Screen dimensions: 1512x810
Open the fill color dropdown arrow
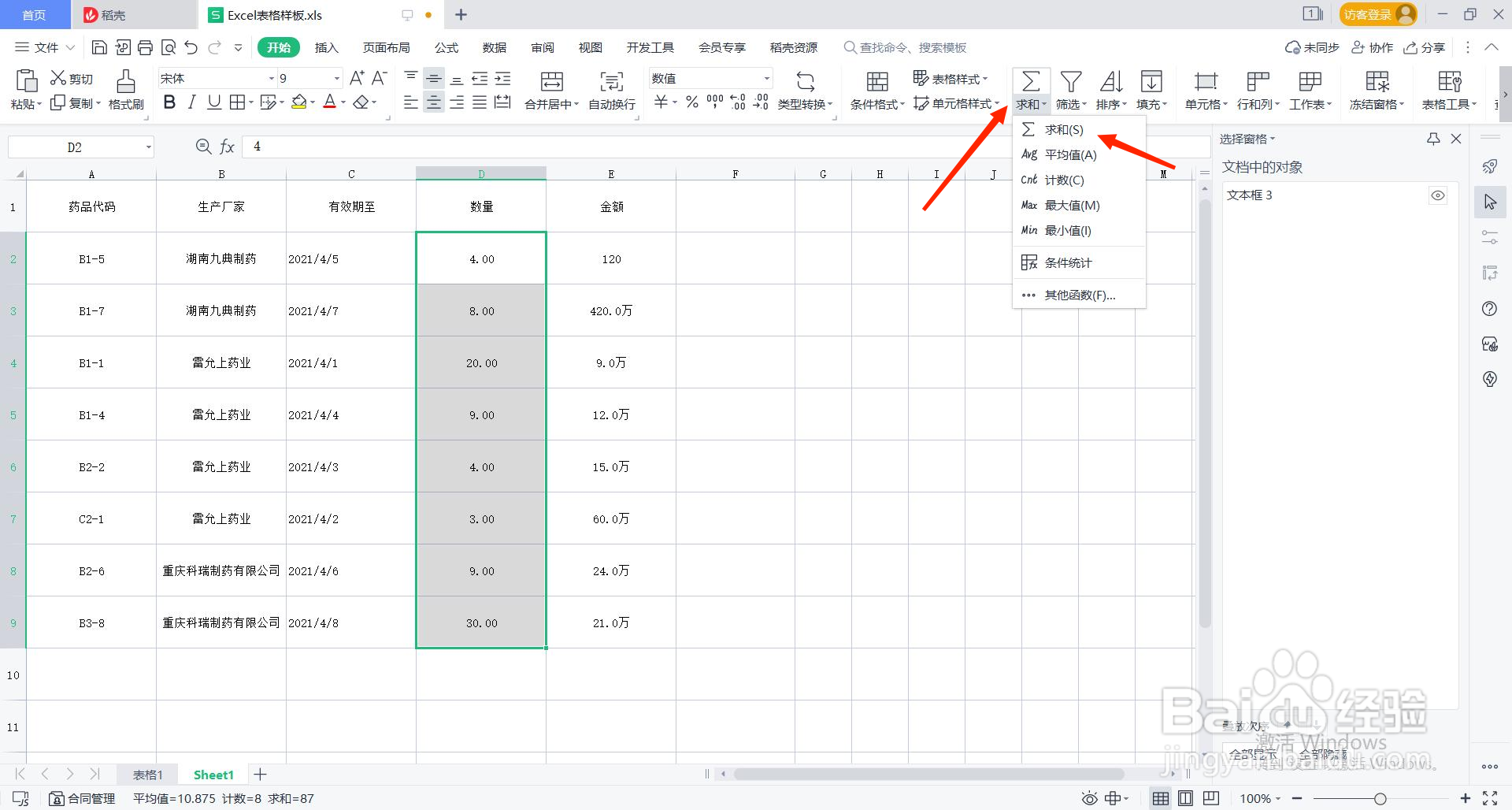coord(313,102)
